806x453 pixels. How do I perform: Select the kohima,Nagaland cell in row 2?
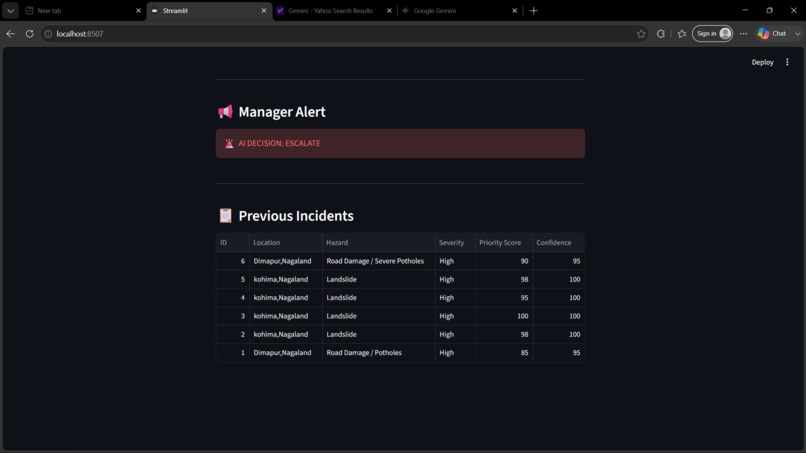point(286,334)
